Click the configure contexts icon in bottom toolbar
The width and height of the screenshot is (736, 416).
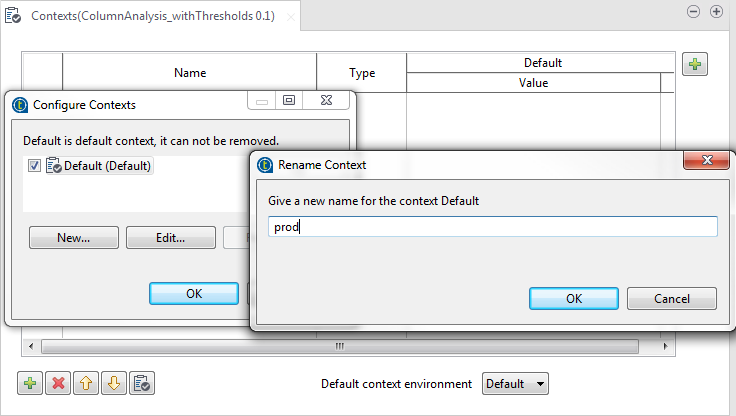click(x=141, y=384)
